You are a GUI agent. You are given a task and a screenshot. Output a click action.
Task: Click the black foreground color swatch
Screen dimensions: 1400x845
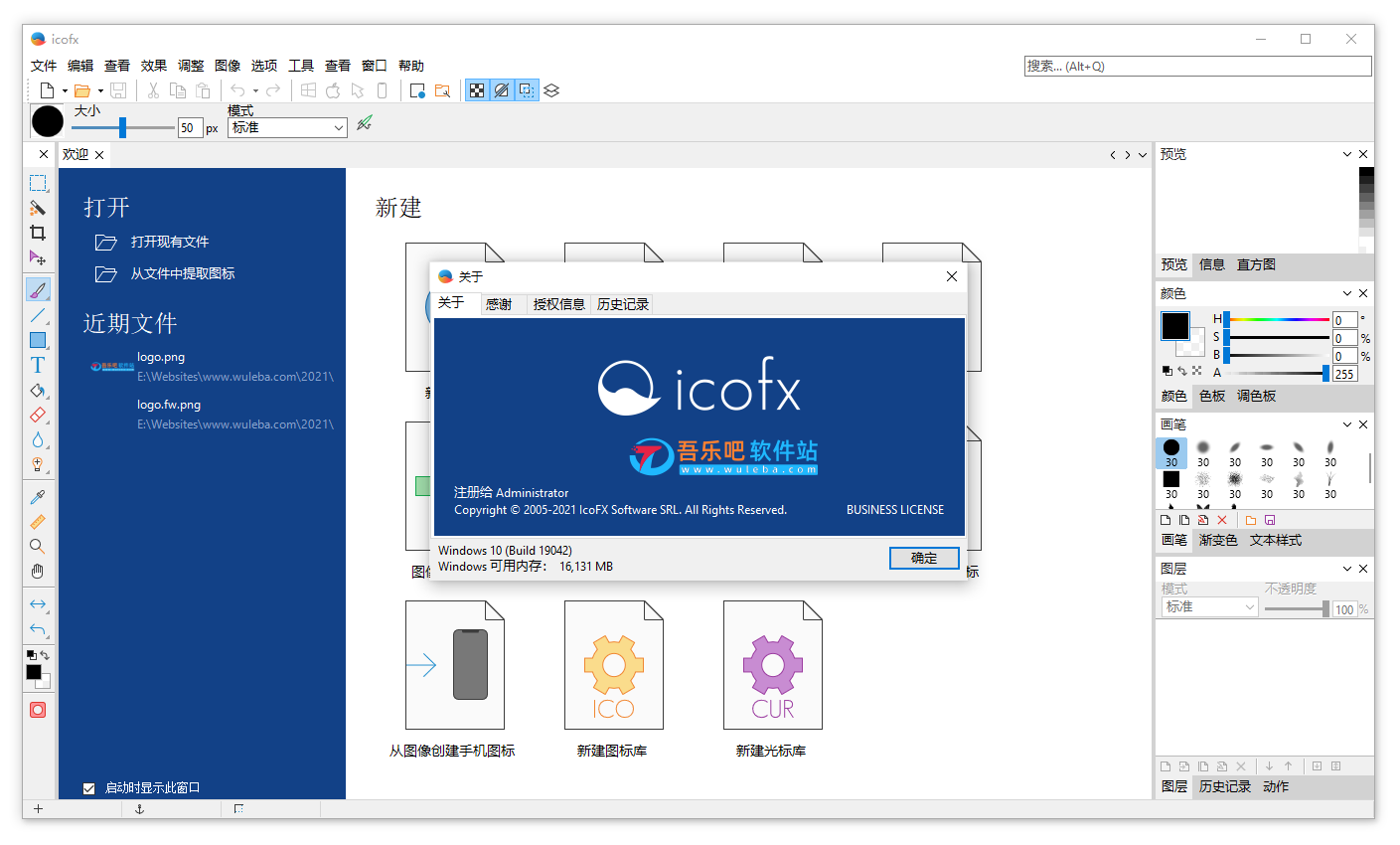pyautogui.click(x=1174, y=326)
